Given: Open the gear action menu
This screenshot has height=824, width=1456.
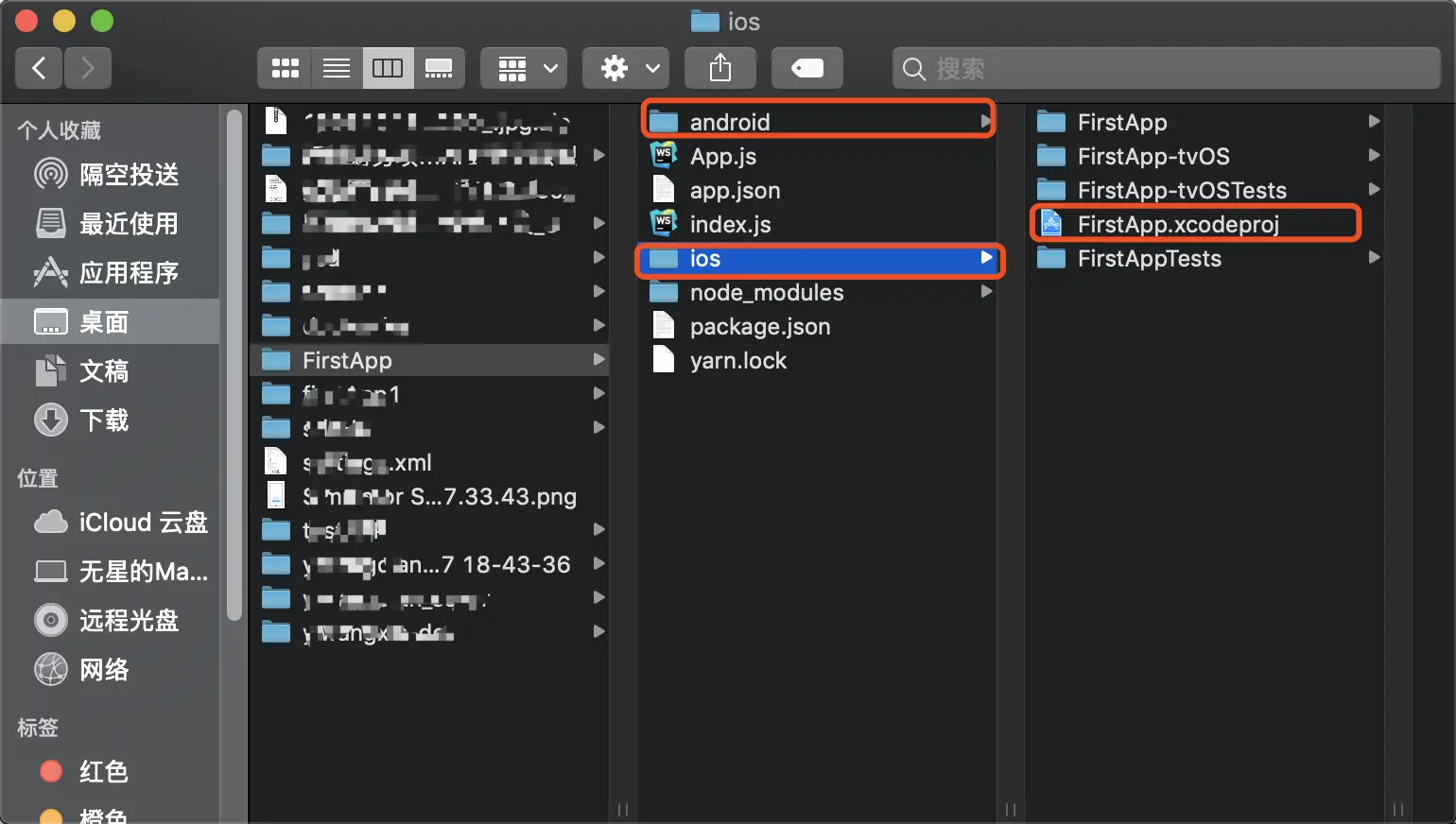Looking at the screenshot, I should click(626, 68).
